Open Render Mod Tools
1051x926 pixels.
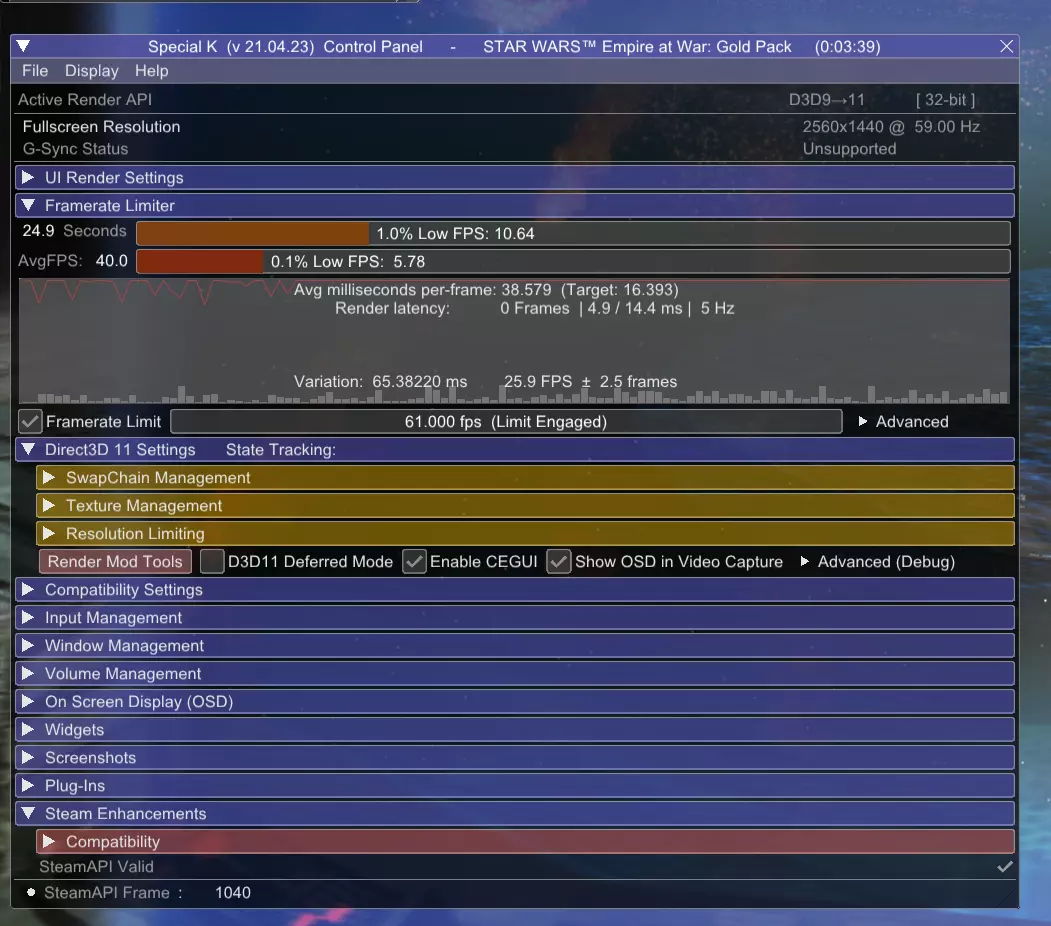click(115, 561)
